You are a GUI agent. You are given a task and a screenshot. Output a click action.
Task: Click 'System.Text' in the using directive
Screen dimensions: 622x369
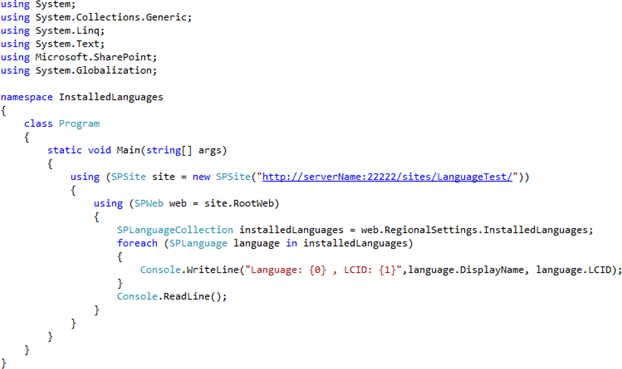pos(67,44)
